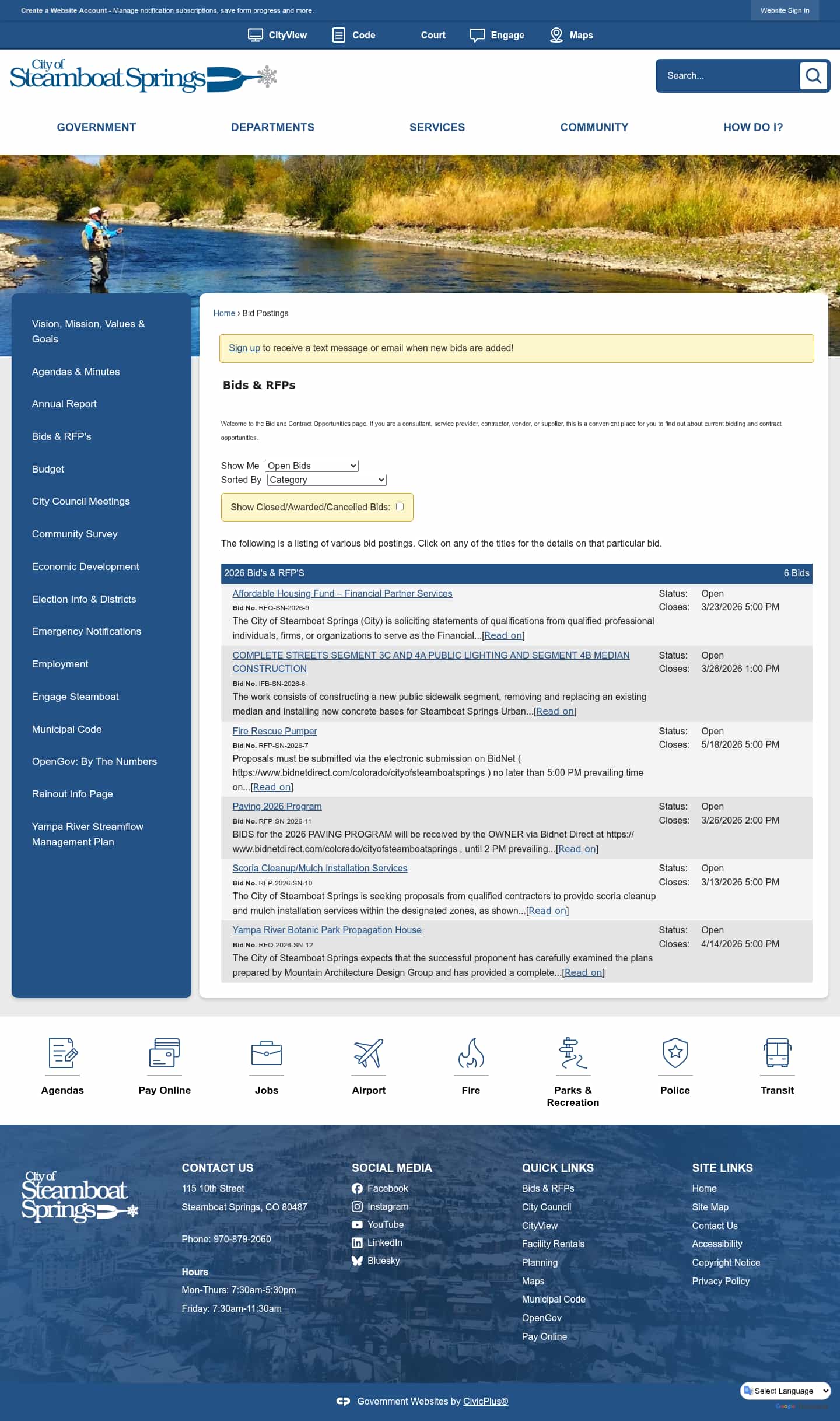The height and width of the screenshot is (1421, 840).
Task: Open the Accessibility footer link
Action: coord(717,1244)
